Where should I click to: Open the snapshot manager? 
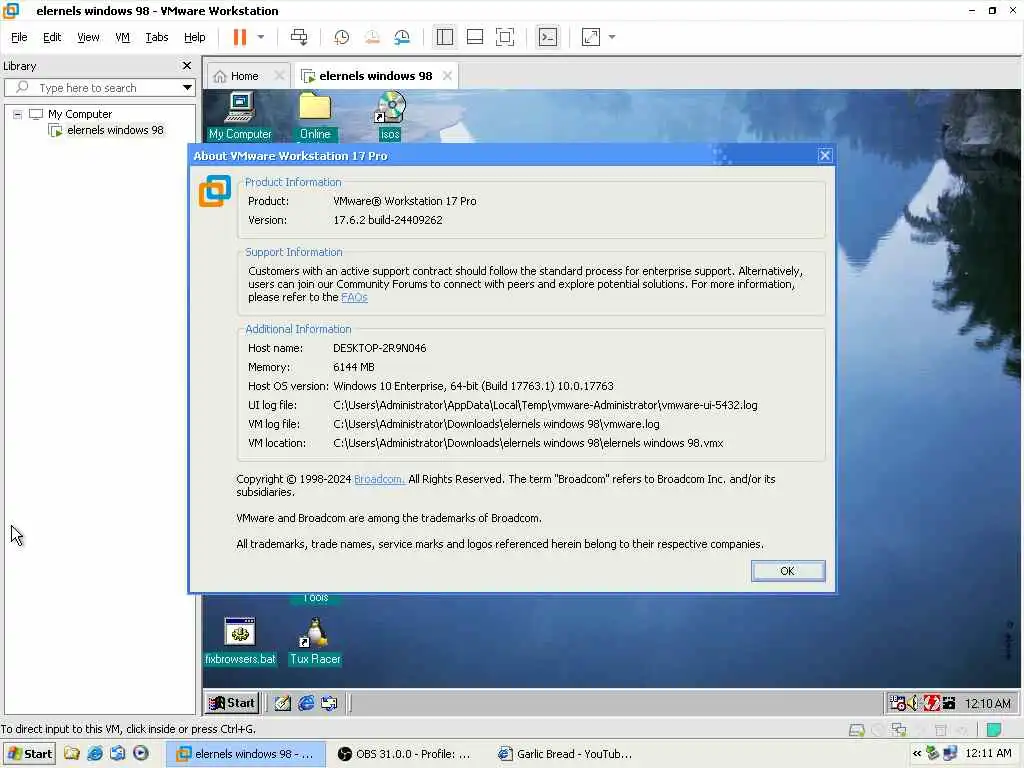[x=402, y=37]
